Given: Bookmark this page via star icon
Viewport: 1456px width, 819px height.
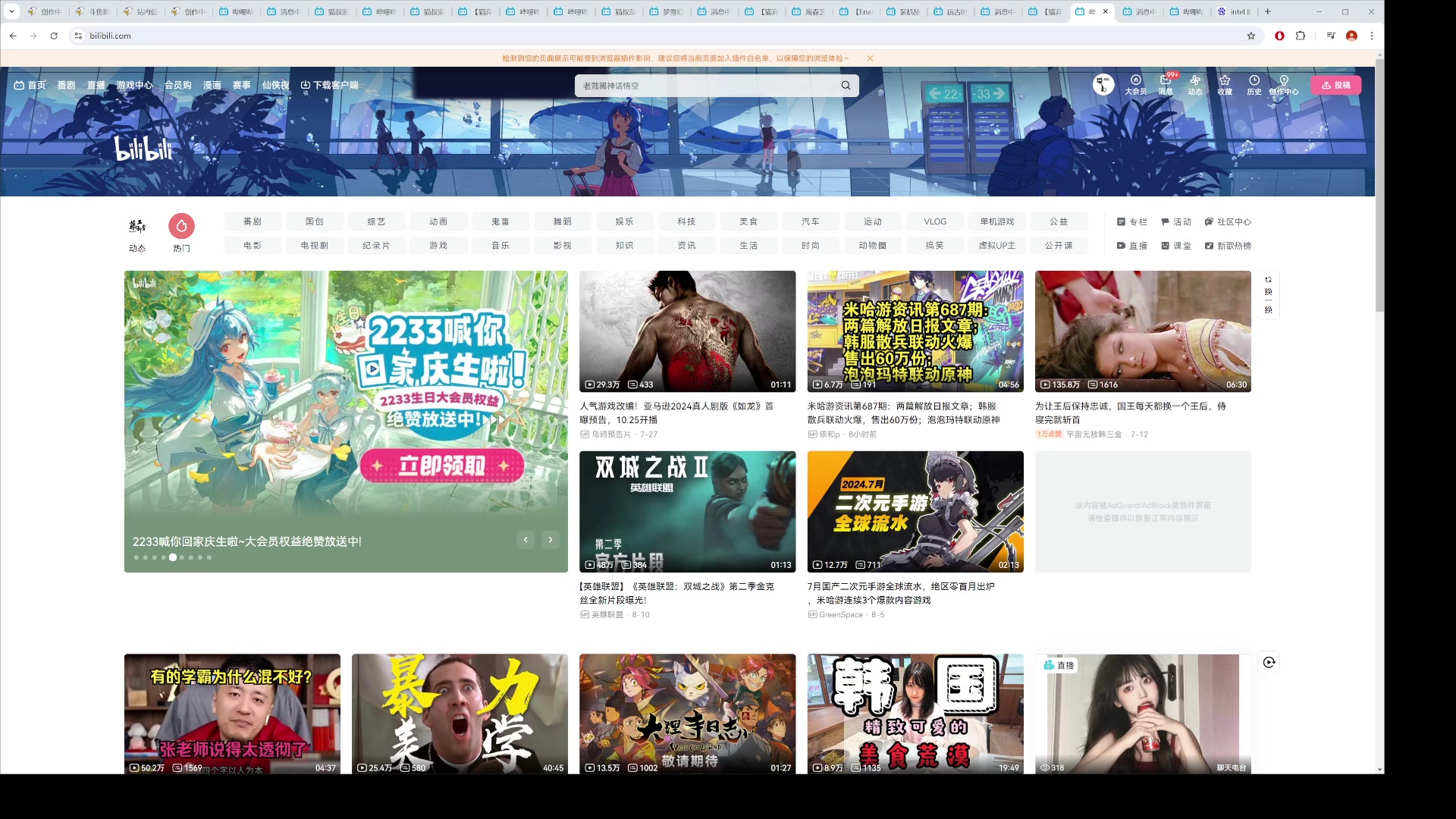Looking at the screenshot, I should coord(1251,36).
